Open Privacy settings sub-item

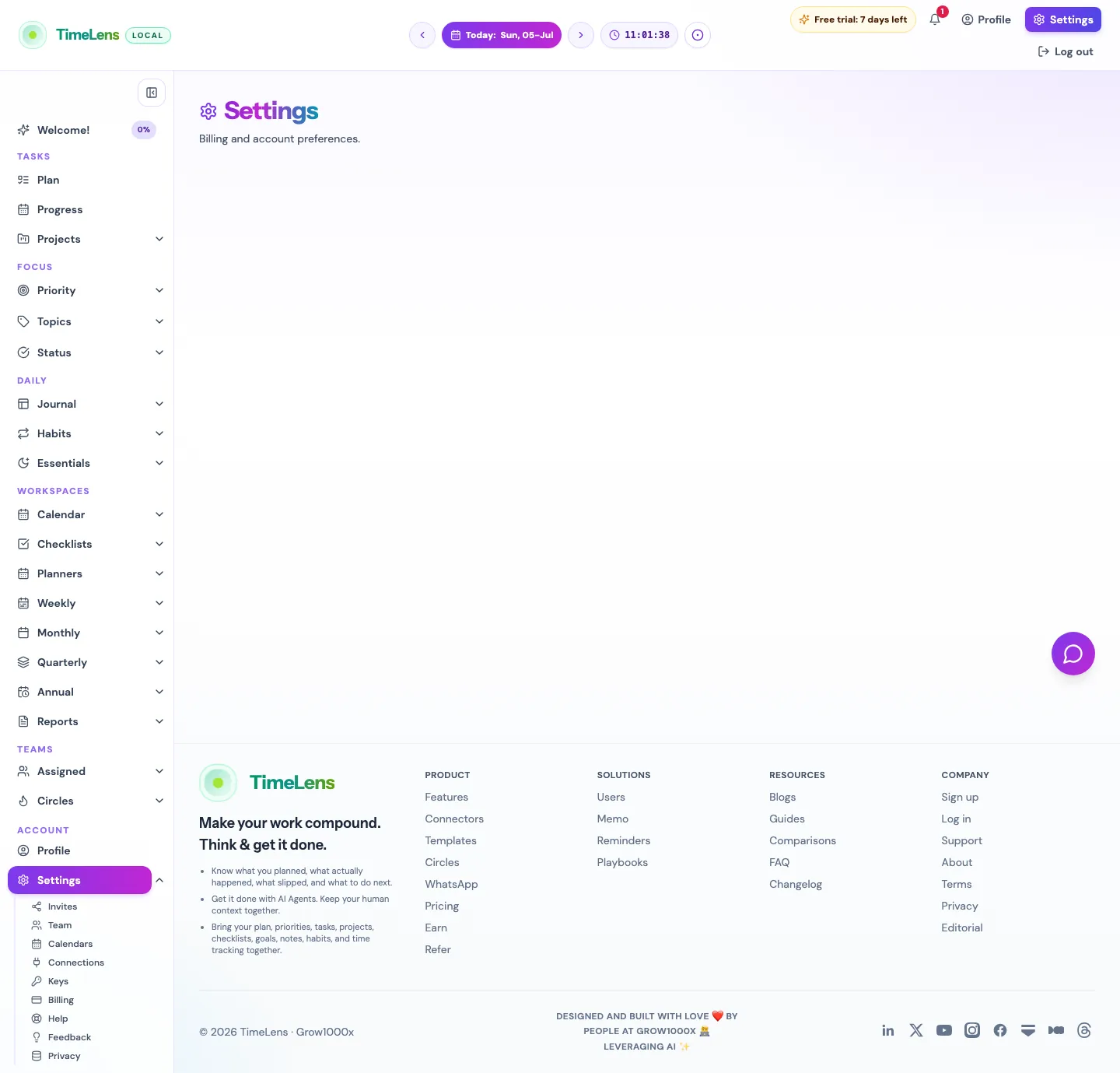64,1056
